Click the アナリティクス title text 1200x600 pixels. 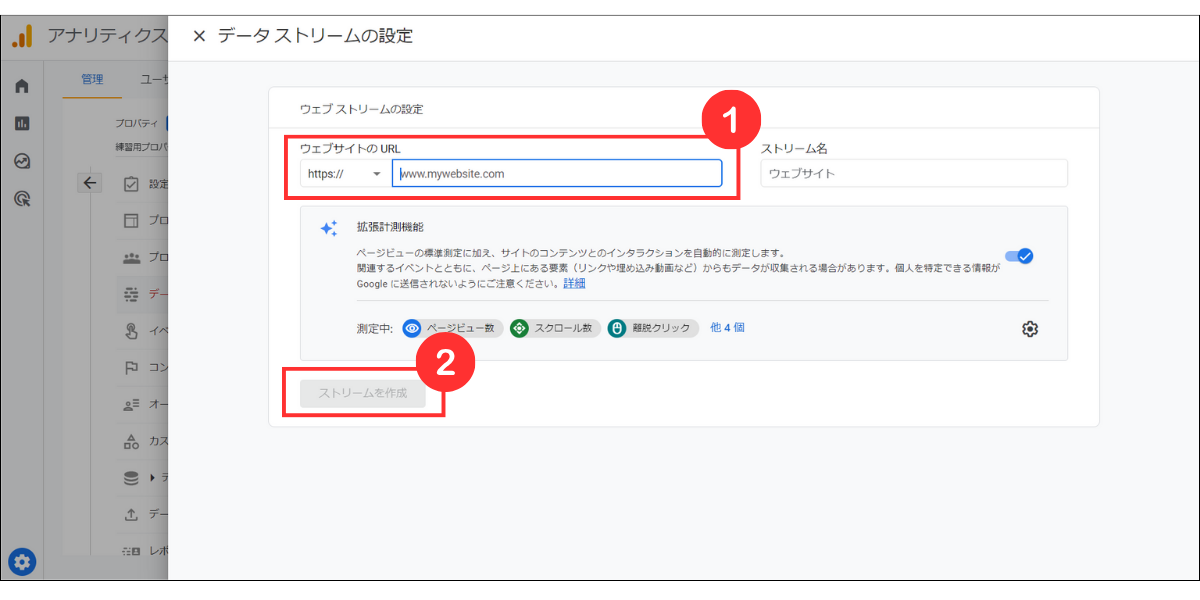coord(107,36)
